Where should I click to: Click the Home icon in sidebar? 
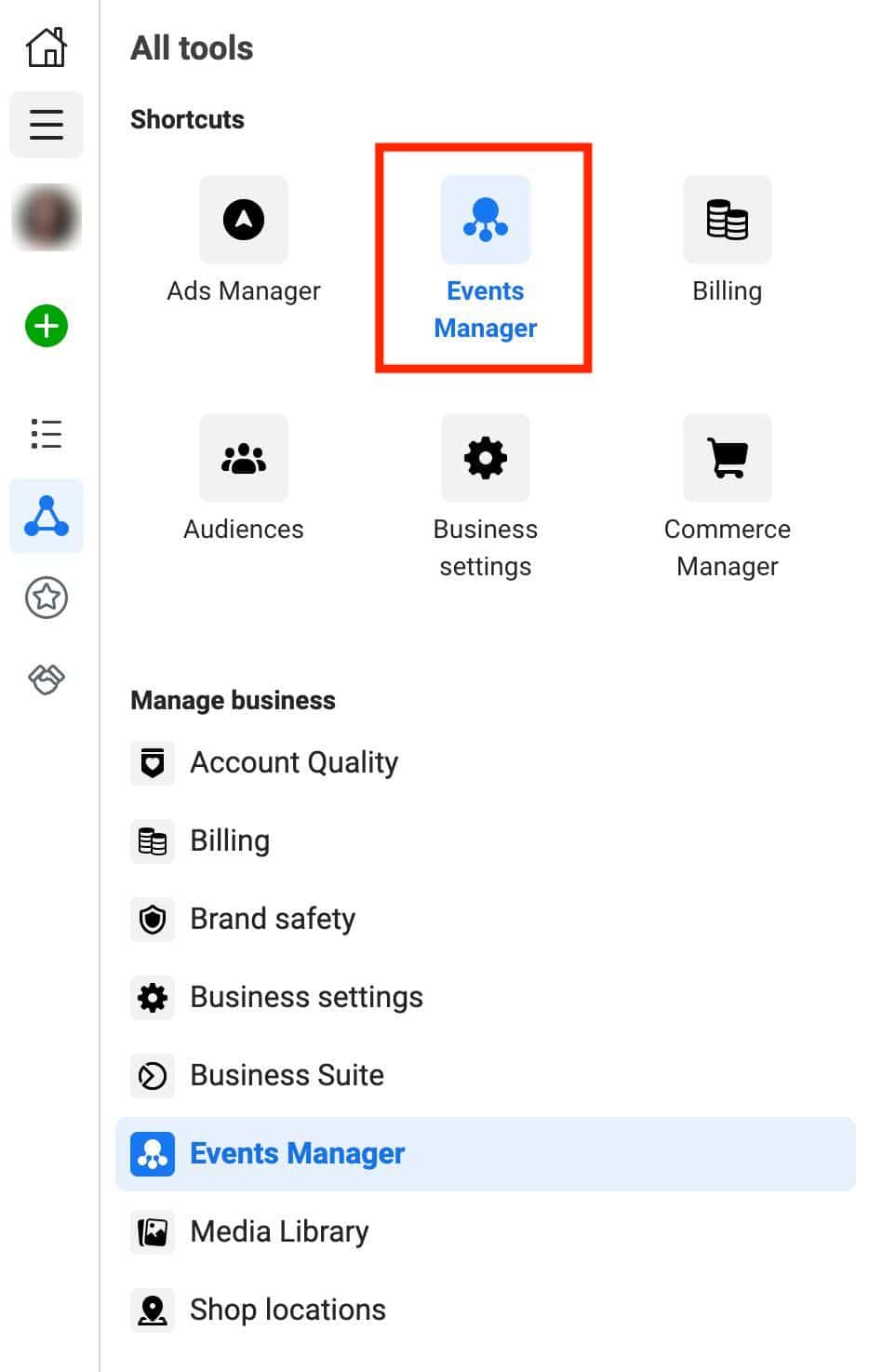46,47
